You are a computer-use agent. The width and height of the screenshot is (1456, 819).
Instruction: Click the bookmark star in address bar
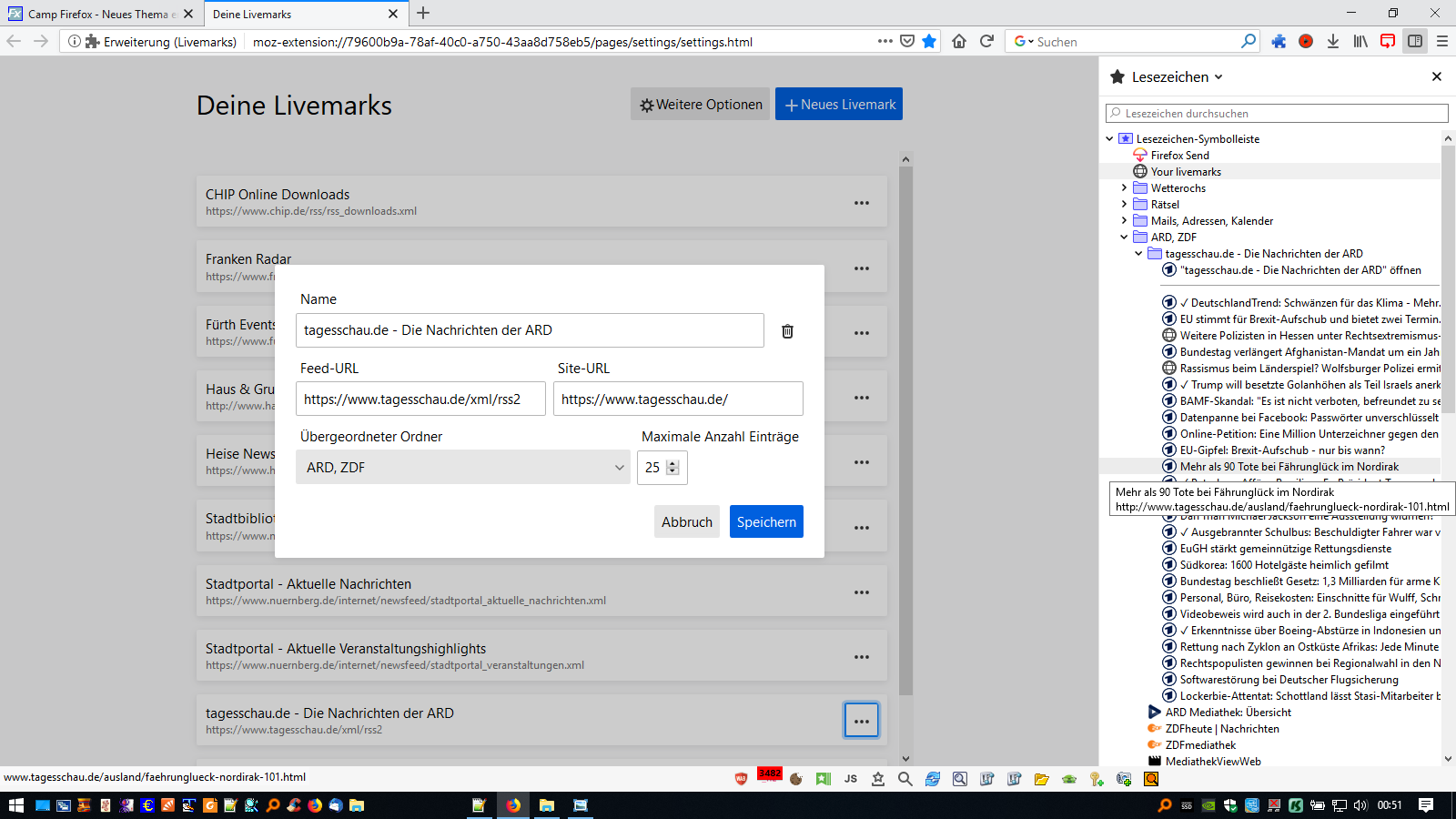point(929,41)
